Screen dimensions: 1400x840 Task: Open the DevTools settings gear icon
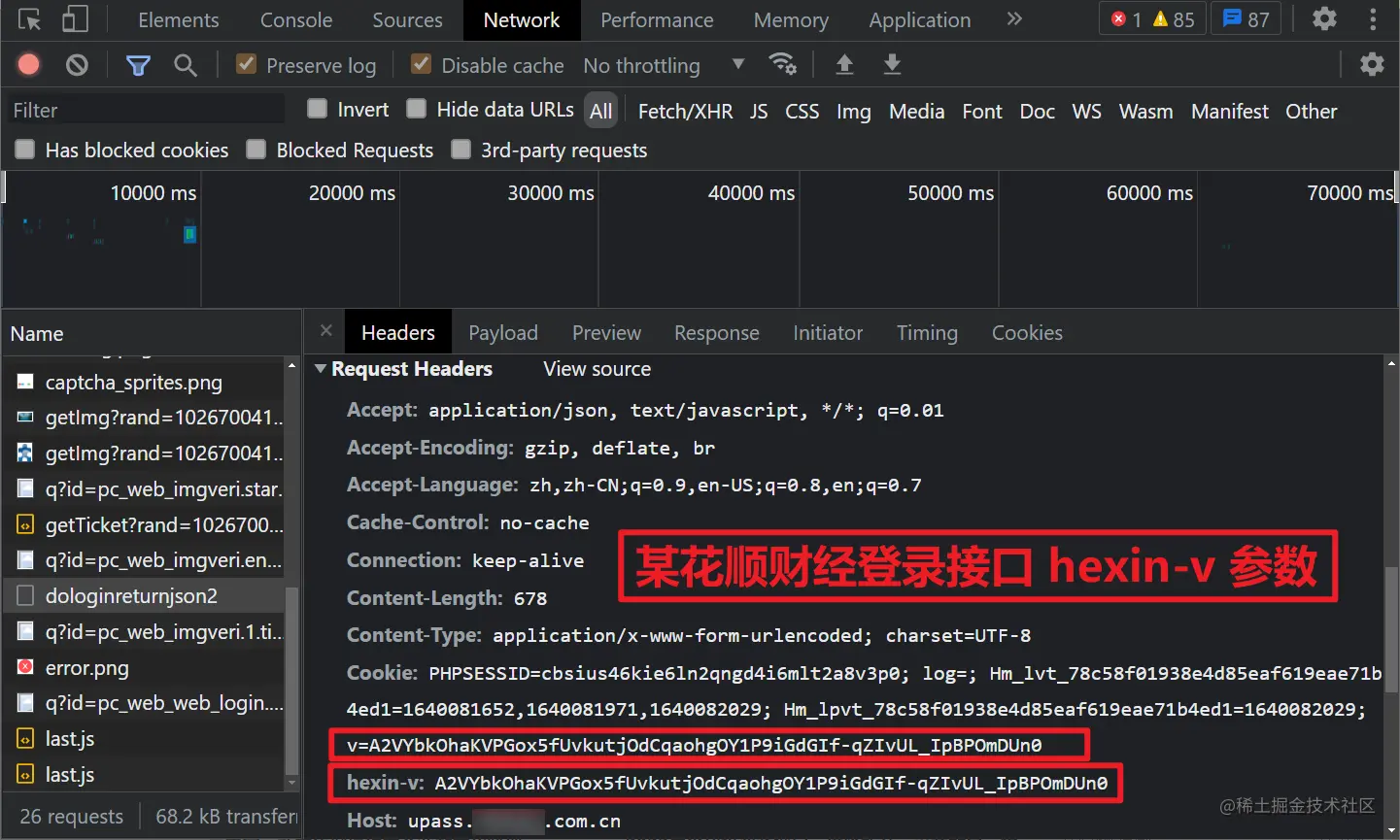pos(1324,18)
